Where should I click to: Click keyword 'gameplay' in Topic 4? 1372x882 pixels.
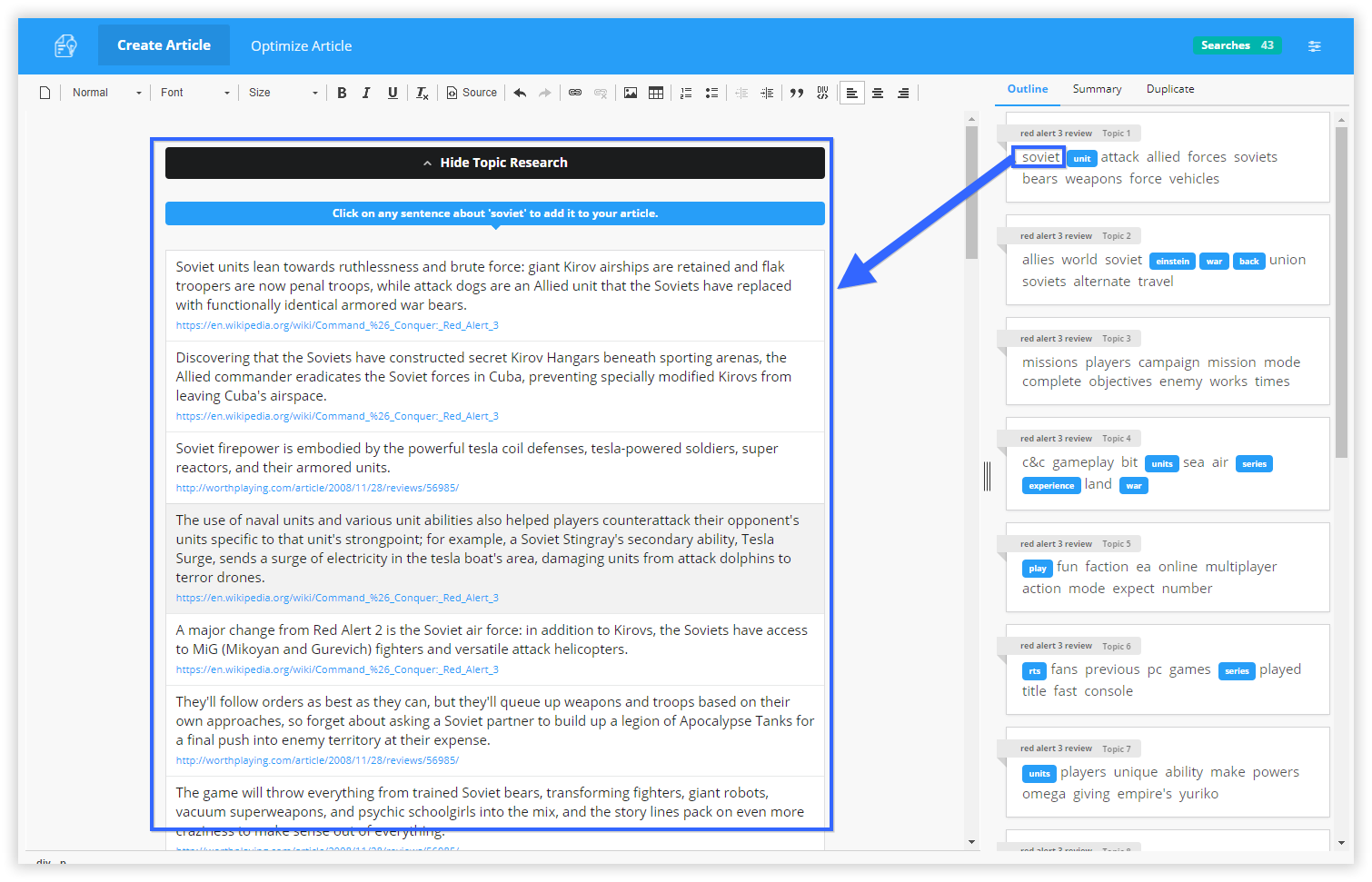1083,462
